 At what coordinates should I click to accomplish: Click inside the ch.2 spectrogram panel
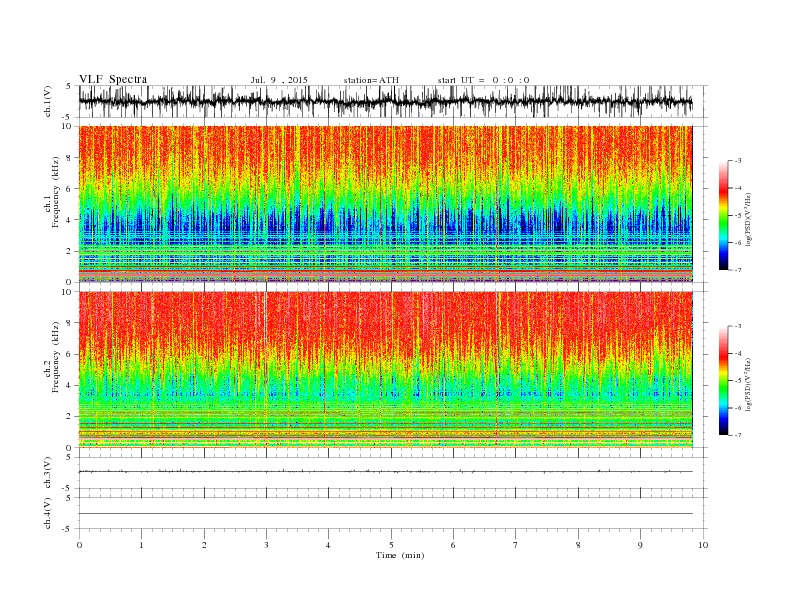pyautogui.click(x=385, y=370)
